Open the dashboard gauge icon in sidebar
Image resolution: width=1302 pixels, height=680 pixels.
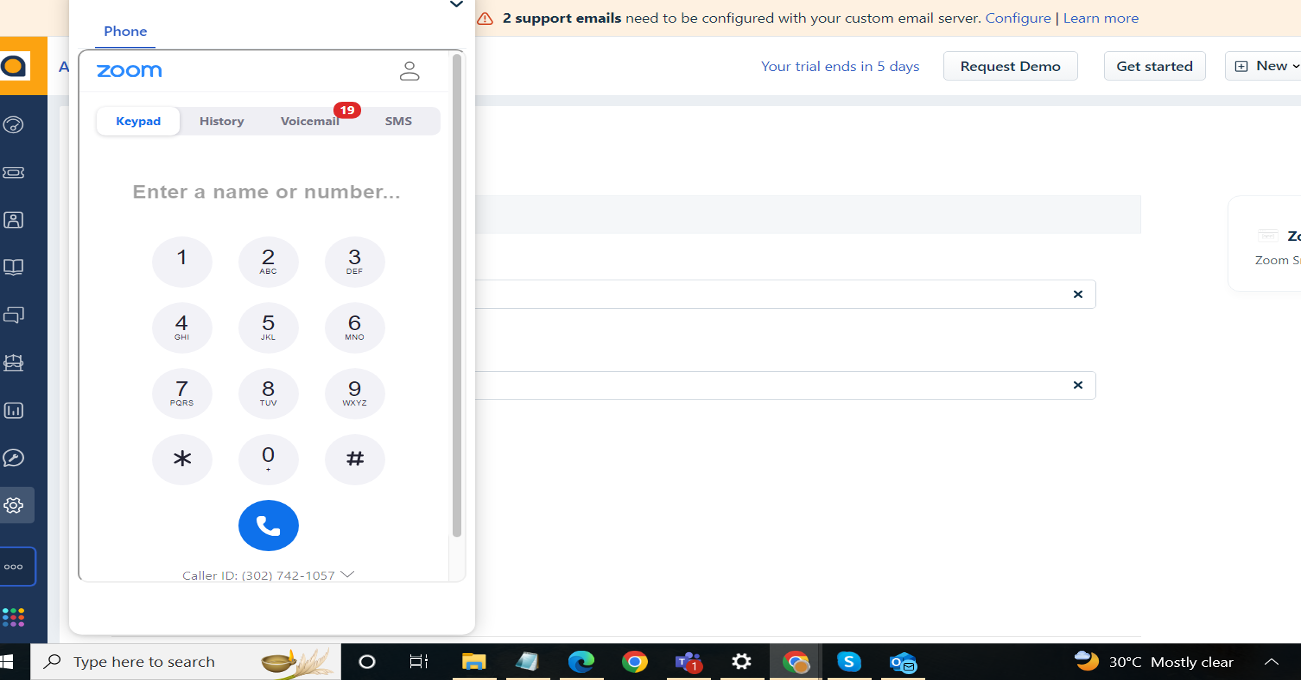(14, 125)
